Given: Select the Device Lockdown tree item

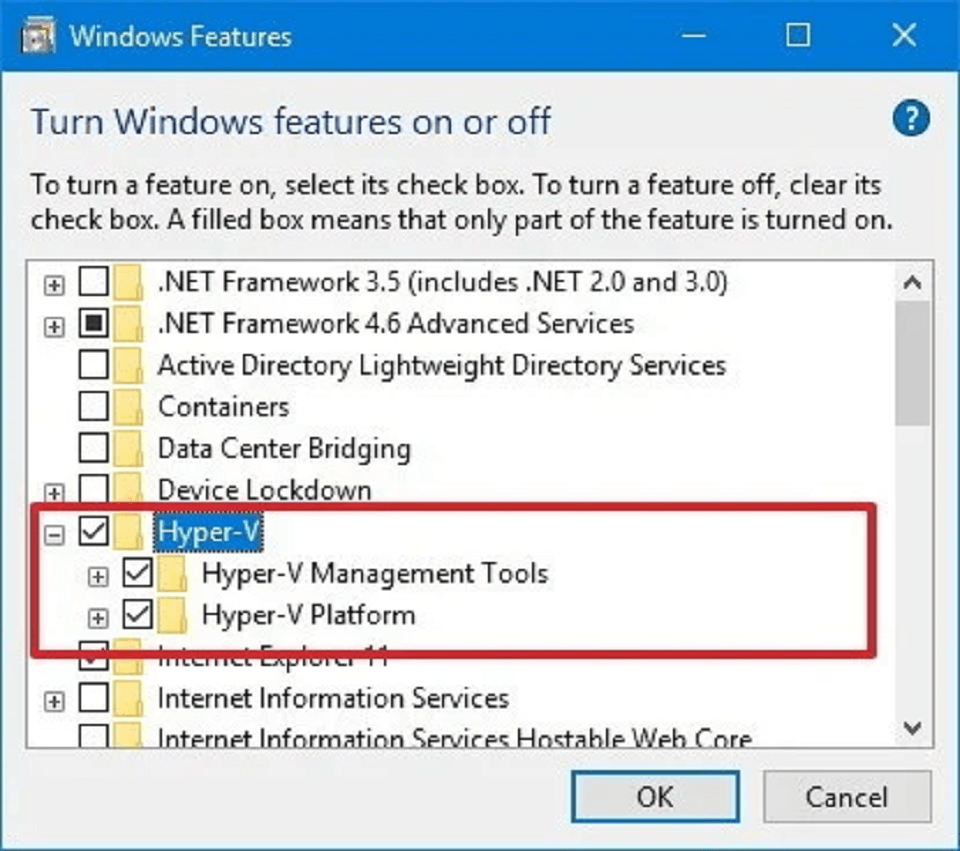Looking at the screenshot, I should tap(264, 490).
